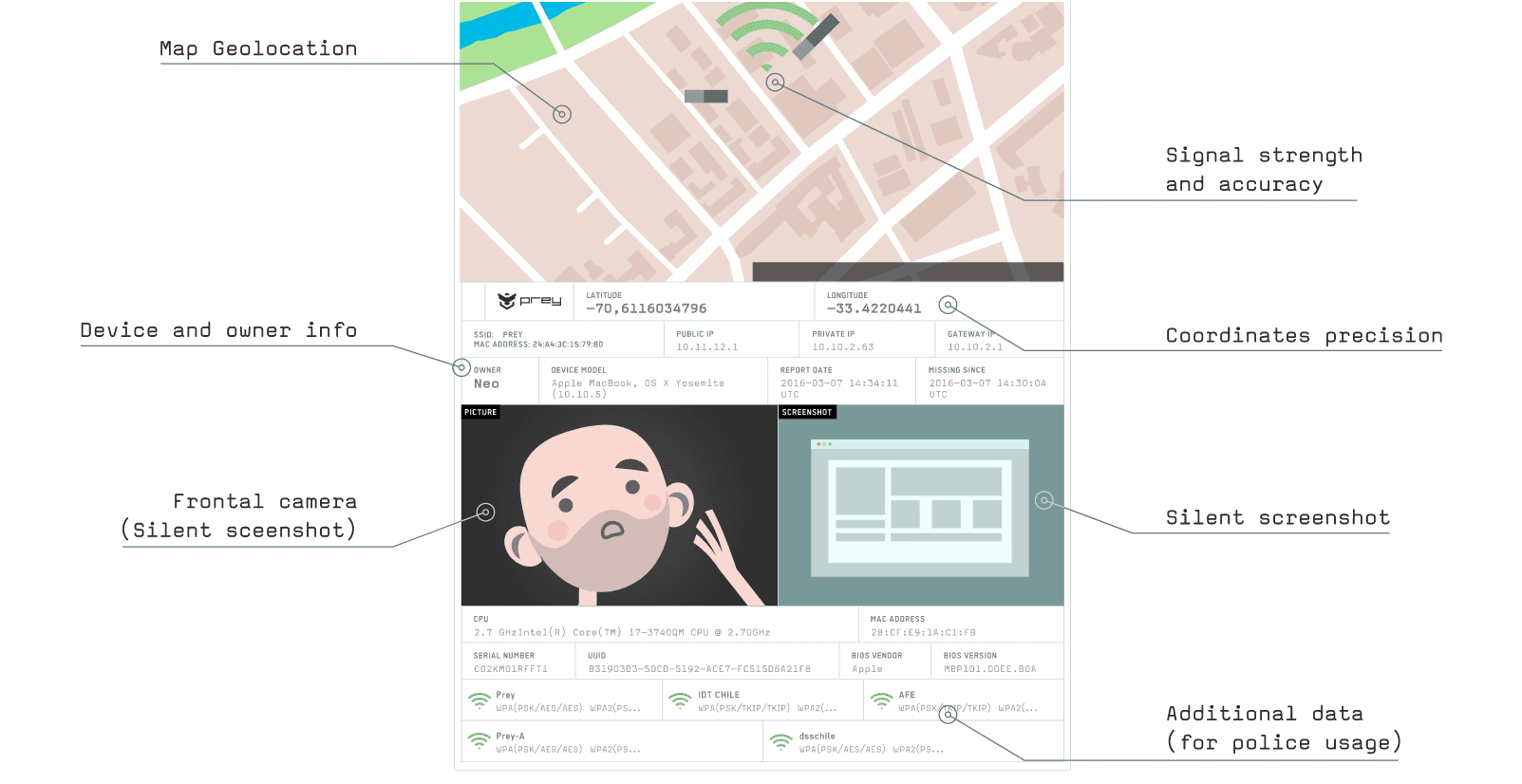Click the Wi-Fi icon beside the Prey network
1522x784 pixels.
point(479,701)
